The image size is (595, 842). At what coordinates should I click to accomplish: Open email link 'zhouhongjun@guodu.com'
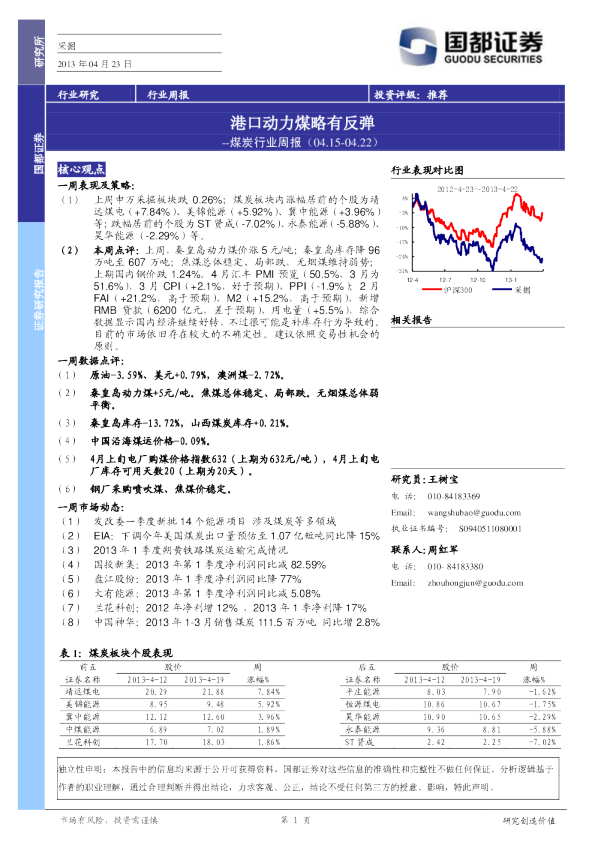click(x=475, y=583)
